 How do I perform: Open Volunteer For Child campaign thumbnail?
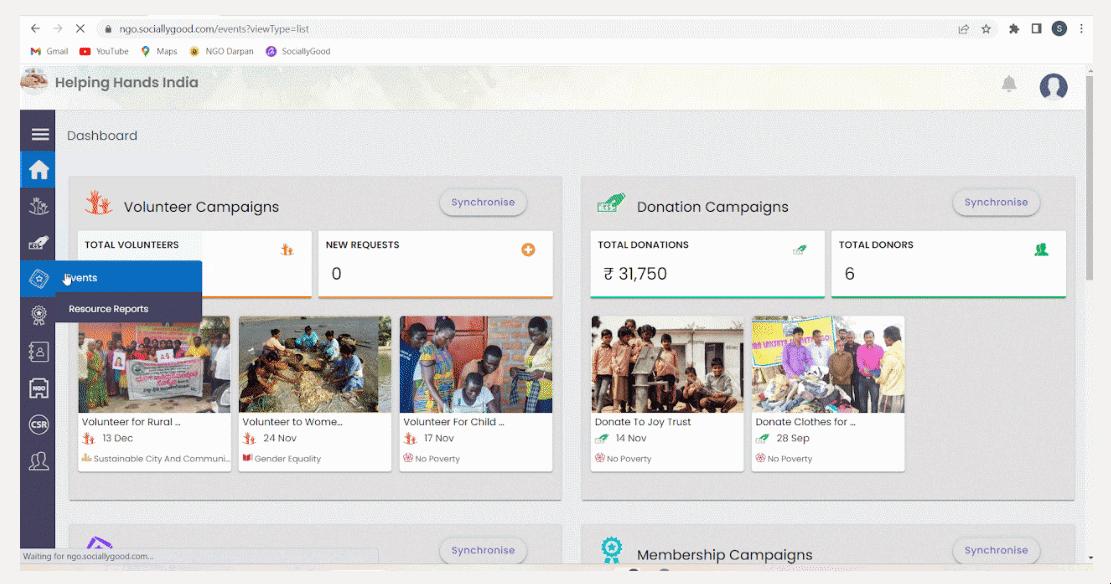click(x=475, y=364)
